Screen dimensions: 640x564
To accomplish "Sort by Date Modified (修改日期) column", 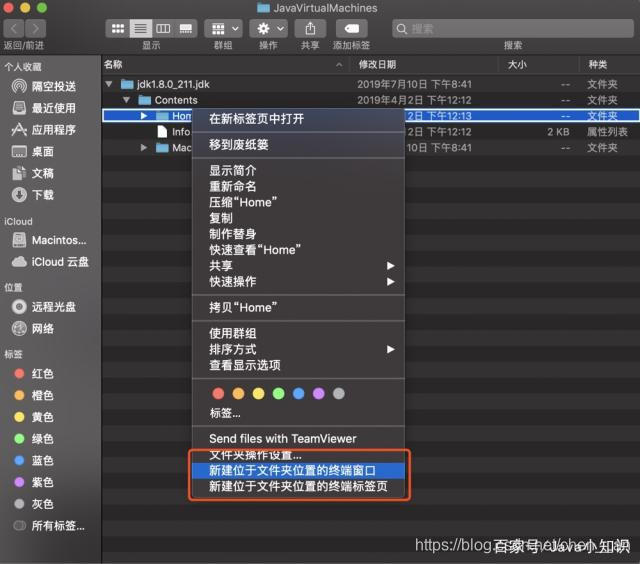I will (x=424, y=64).
